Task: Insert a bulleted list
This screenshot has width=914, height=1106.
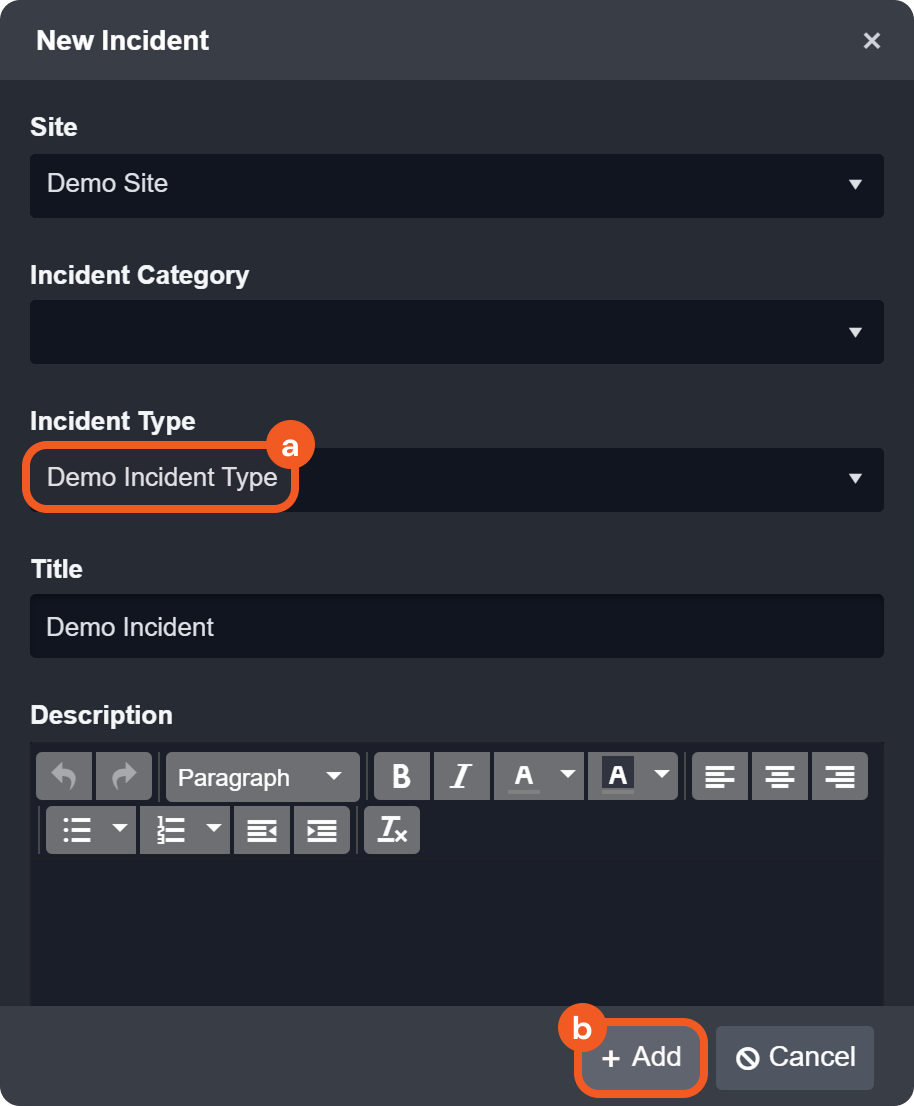Action: (77, 830)
